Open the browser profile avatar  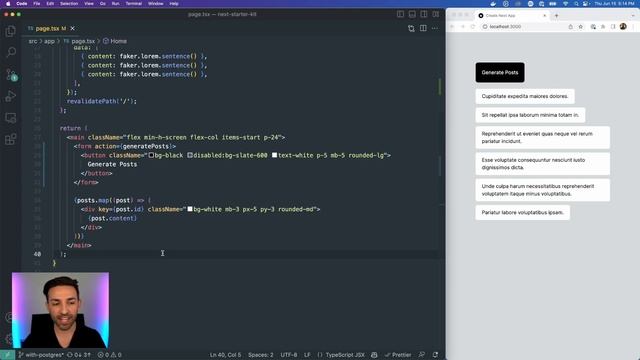623,27
